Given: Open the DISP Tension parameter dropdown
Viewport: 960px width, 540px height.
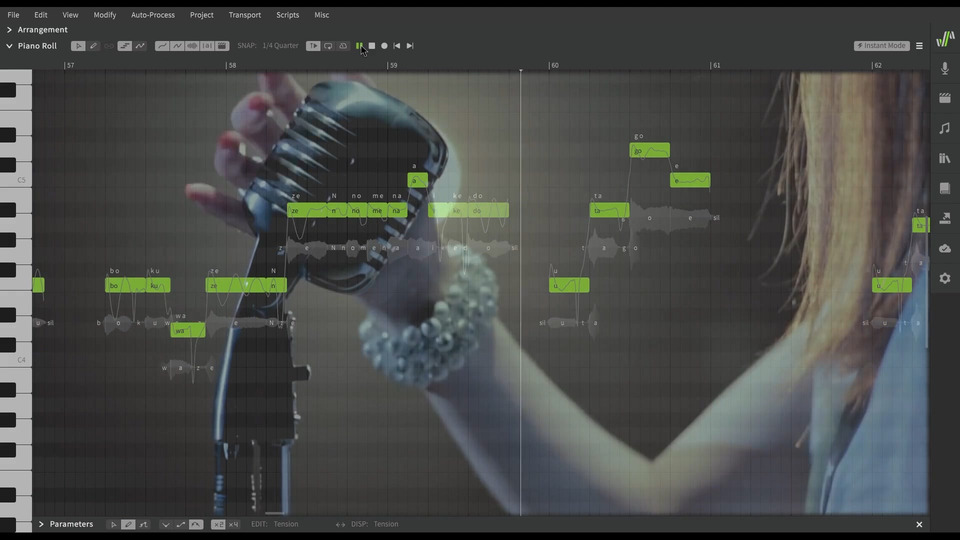Looking at the screenshot, I should point(386,524).
